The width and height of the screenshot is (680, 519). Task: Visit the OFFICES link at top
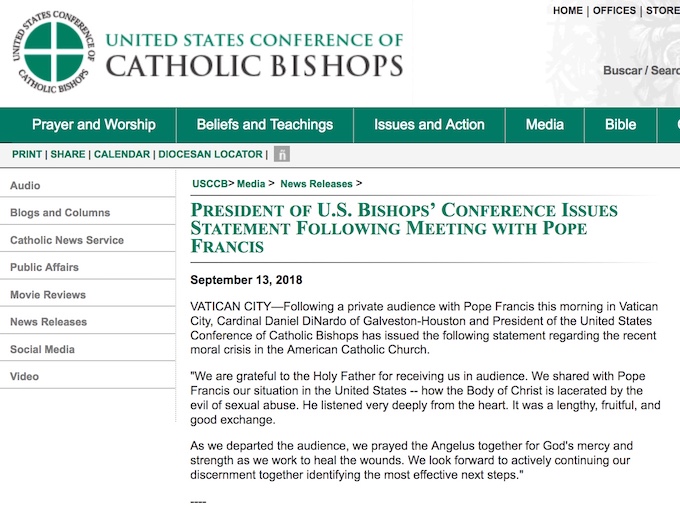(x=614, y=11)
